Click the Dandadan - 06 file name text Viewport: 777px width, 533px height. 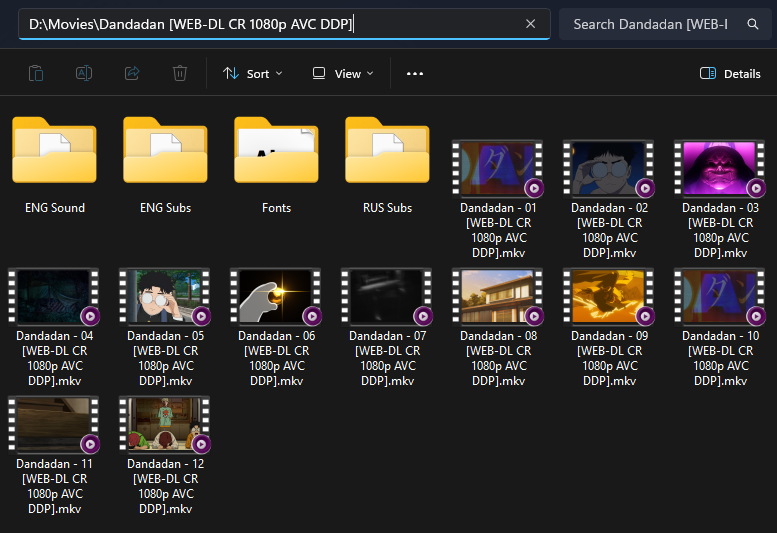[x=277, y=359]
